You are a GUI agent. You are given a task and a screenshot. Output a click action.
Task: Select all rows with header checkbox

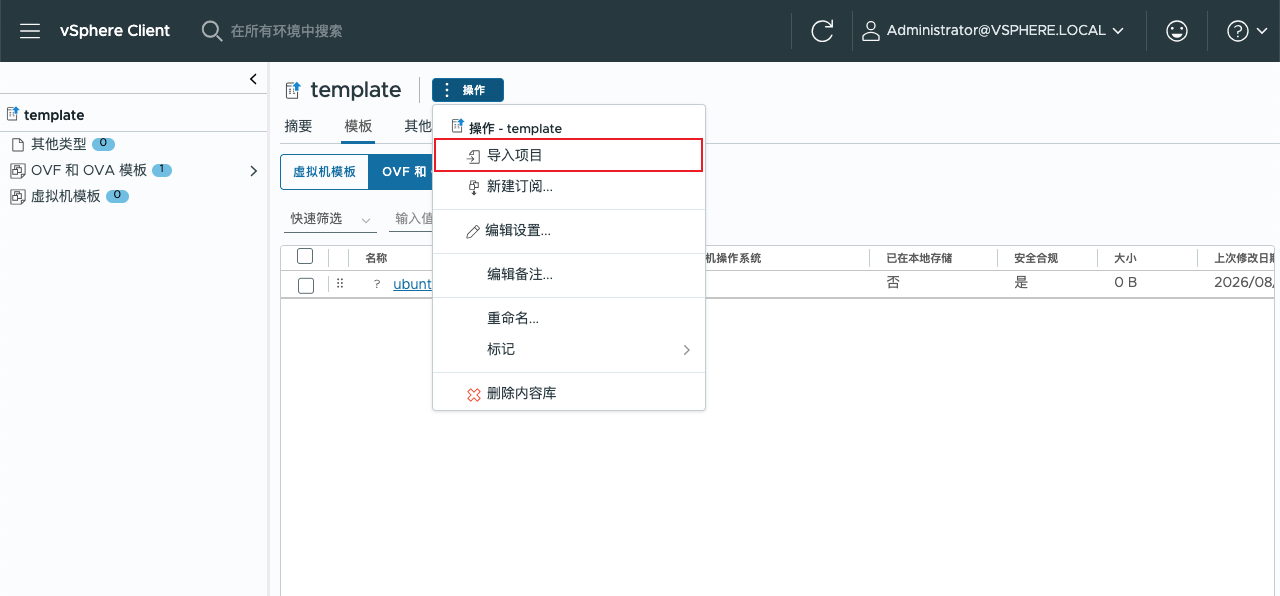[306, 257]
